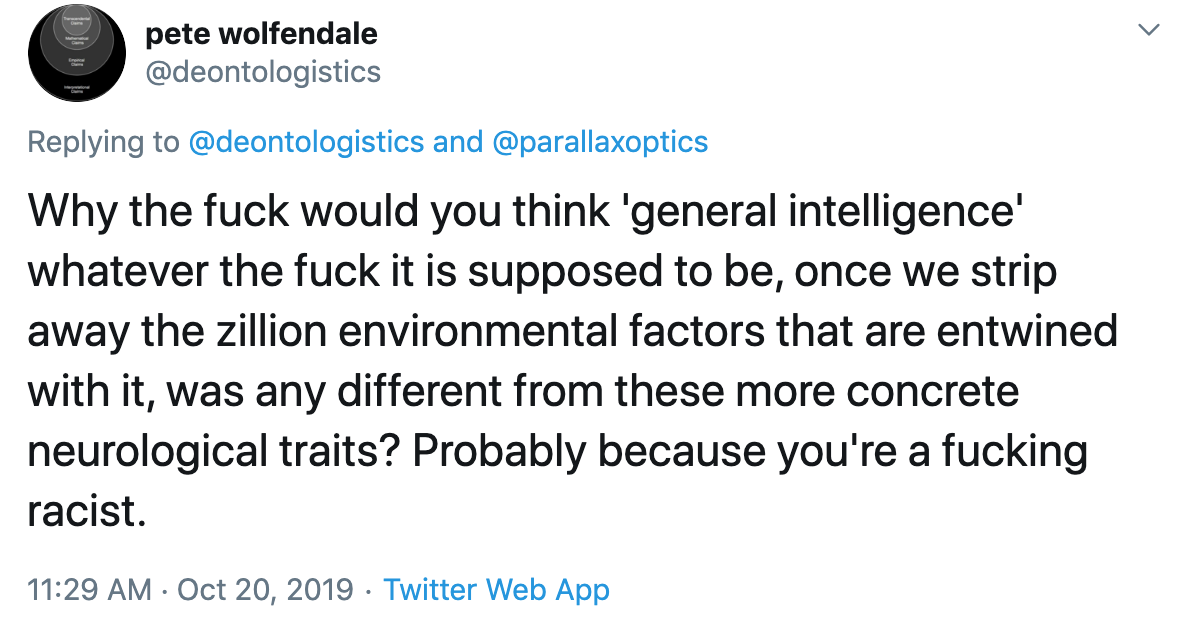Click the word 'and' between the mentions
This screenshot has width=1192, height=638.
click(458, 142)
